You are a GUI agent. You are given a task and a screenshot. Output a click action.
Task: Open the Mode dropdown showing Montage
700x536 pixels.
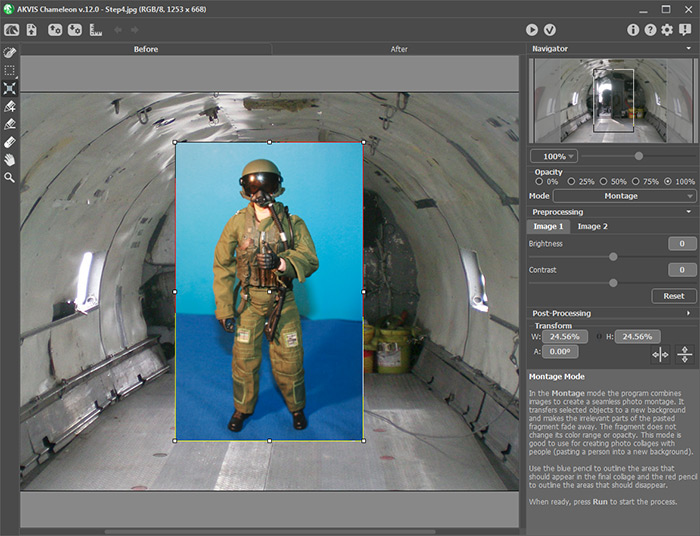click(x=625, y=196)
